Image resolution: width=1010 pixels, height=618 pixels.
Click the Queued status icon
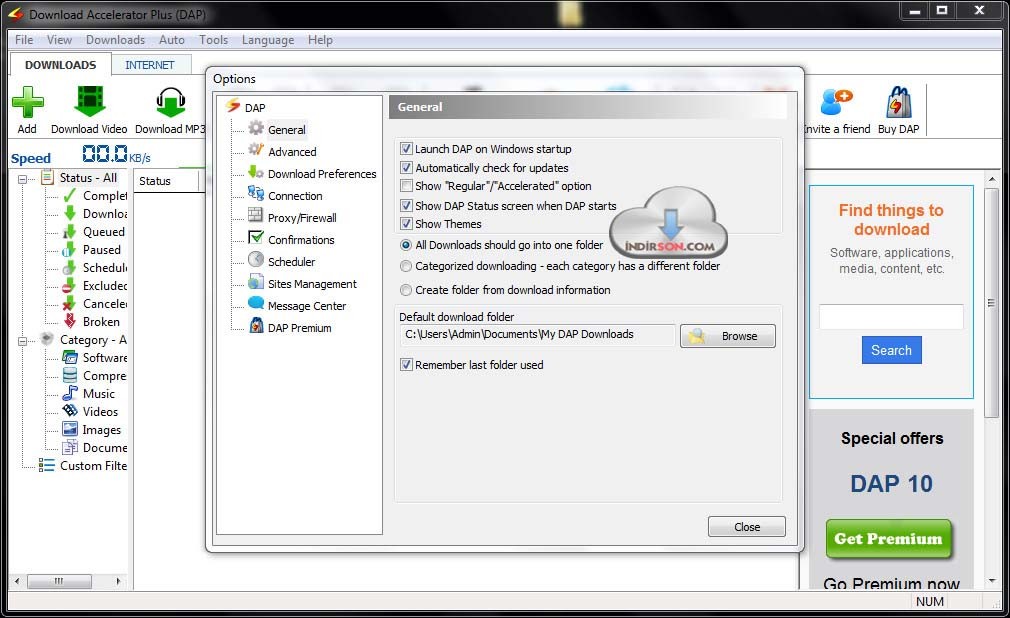coord(70,231)
